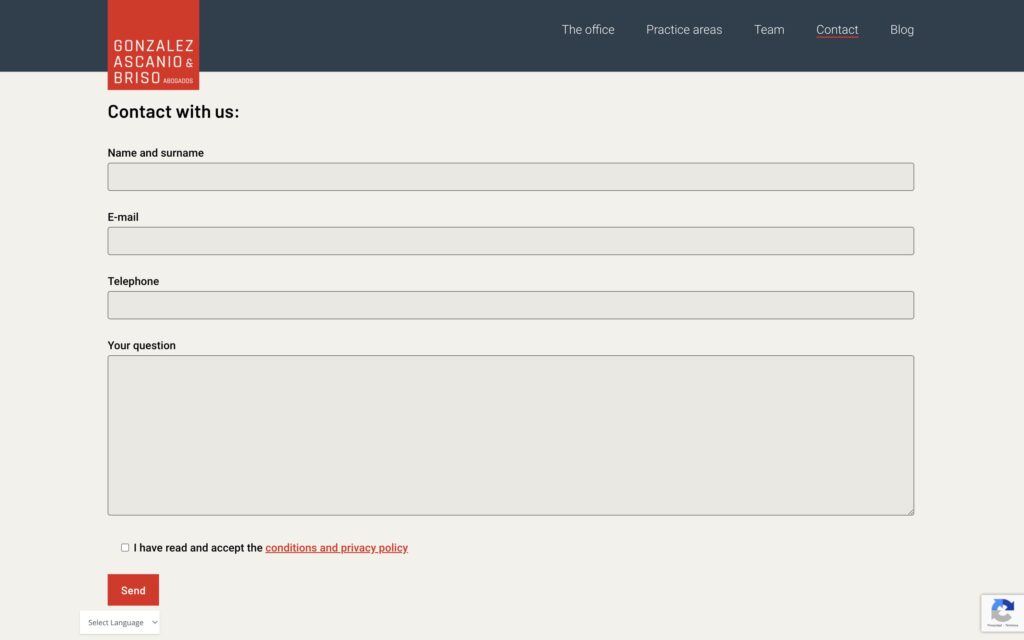Screen dimensions: 1024x640
Task: Select the Telephone input field
Action: point(510,305)
